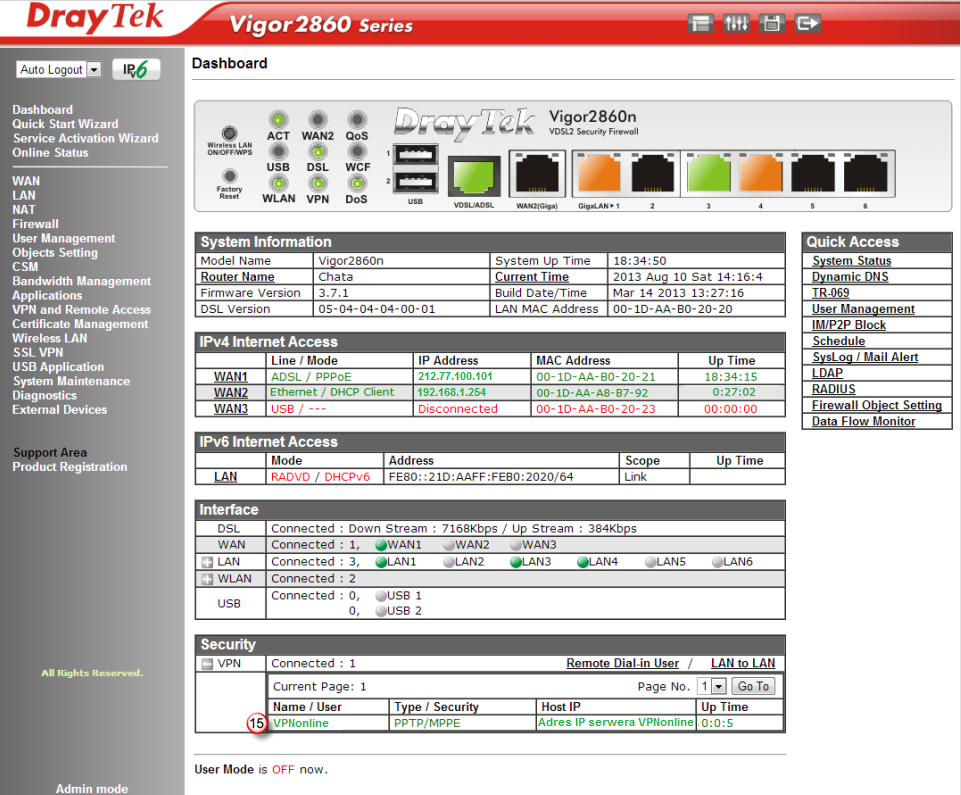Click the Factory Reset button on panel
This screenshot has width=961, height=795.
[x=229, y=177]
